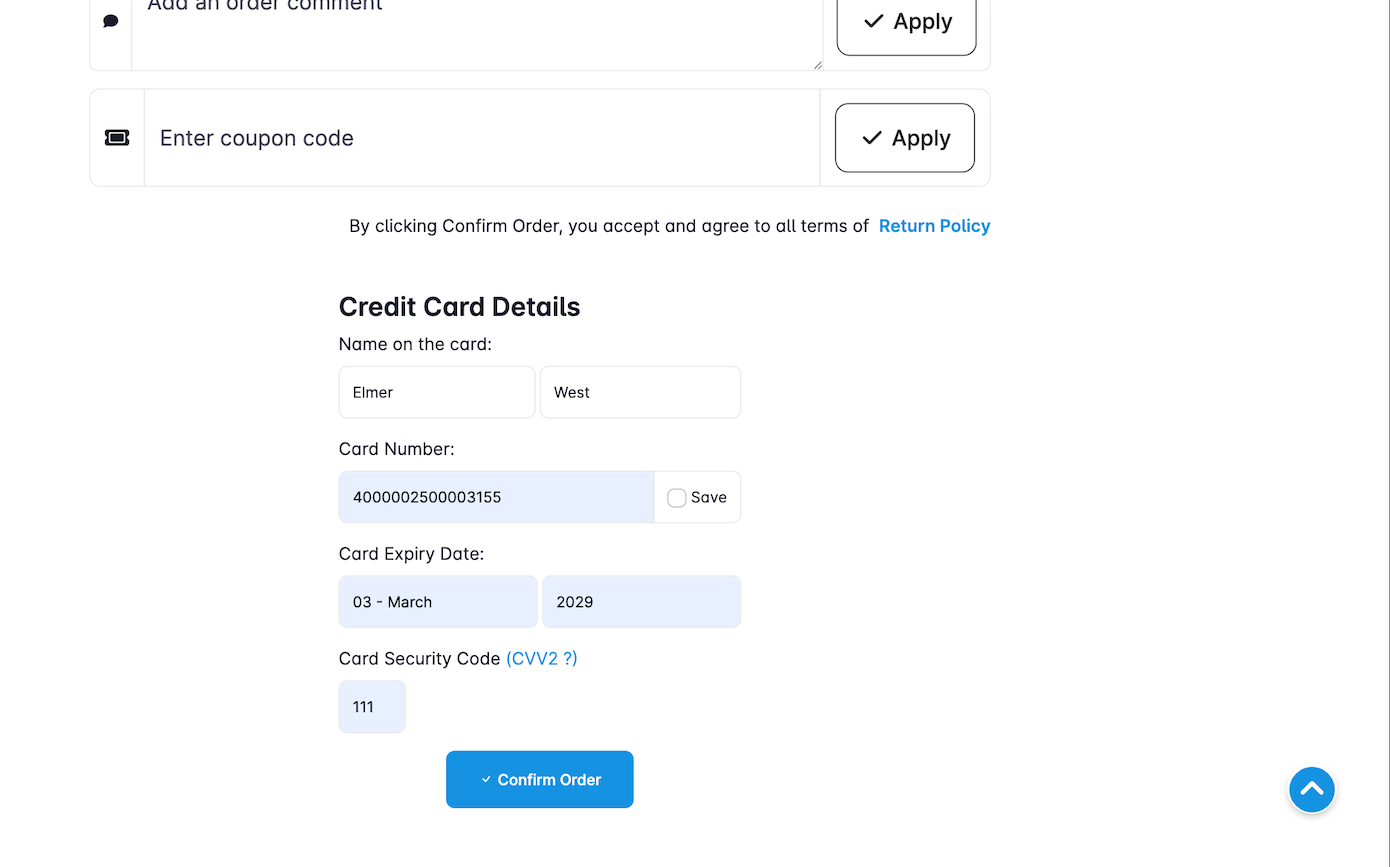The width and height of the screenshot is (1390, 867).
Task: Click into the coupon code field
Action: point(482,138)
